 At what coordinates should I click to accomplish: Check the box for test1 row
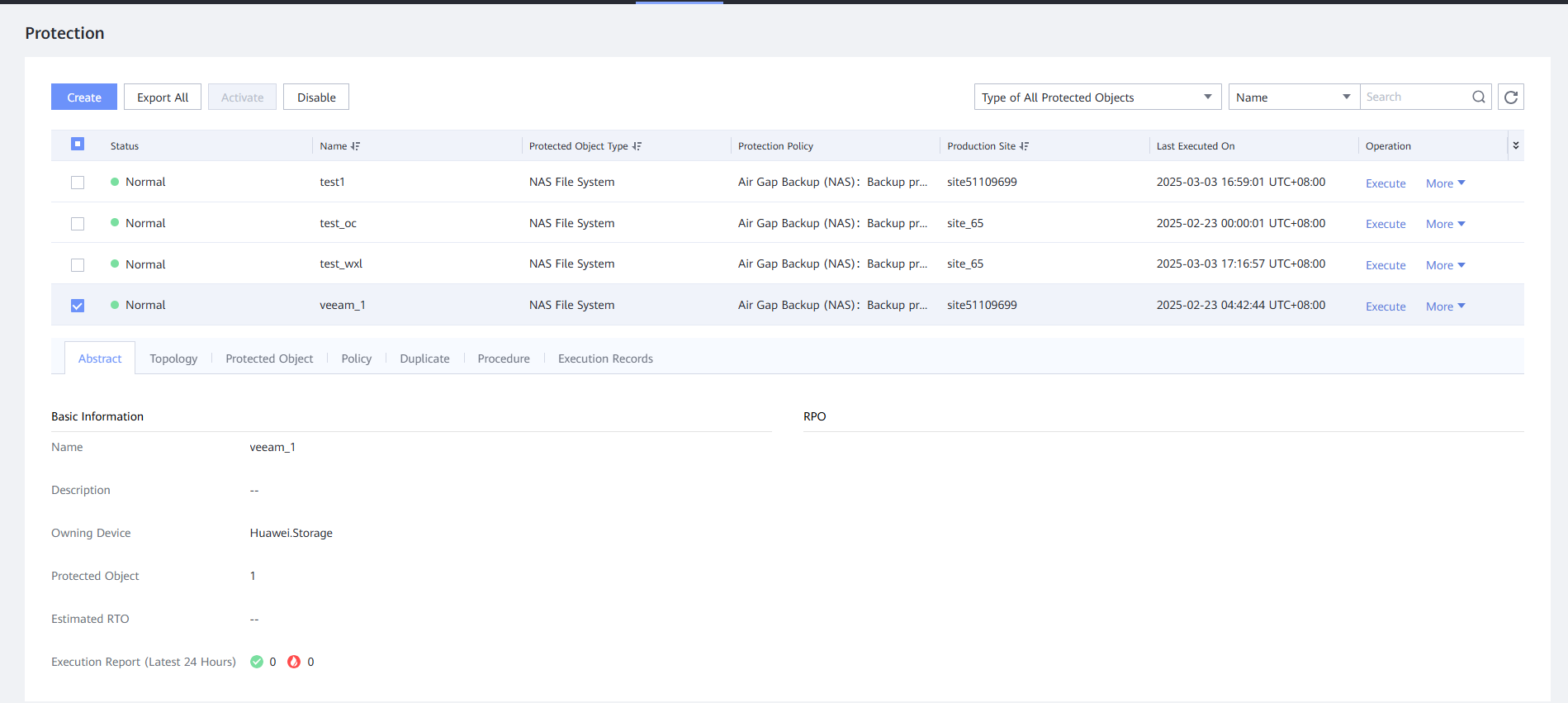[78, 183]
